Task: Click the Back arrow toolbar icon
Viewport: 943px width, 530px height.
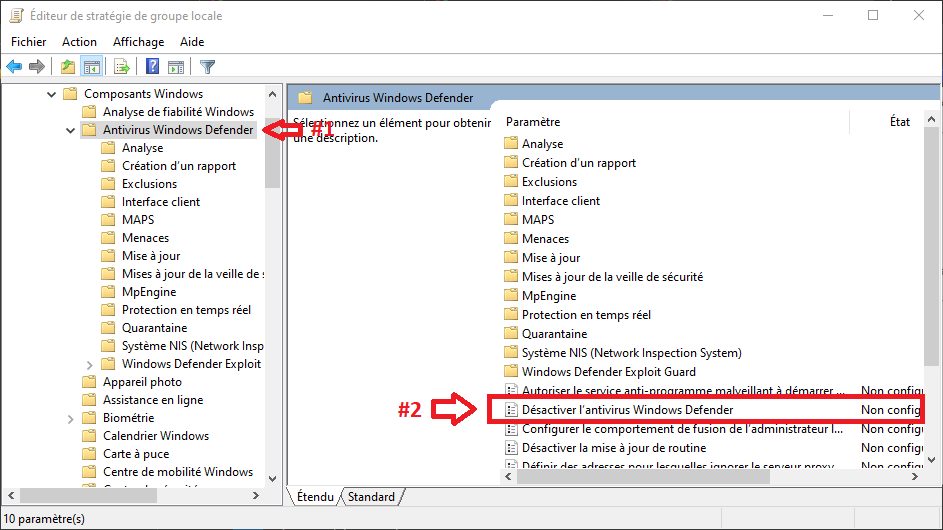Action: pos(14,66)
